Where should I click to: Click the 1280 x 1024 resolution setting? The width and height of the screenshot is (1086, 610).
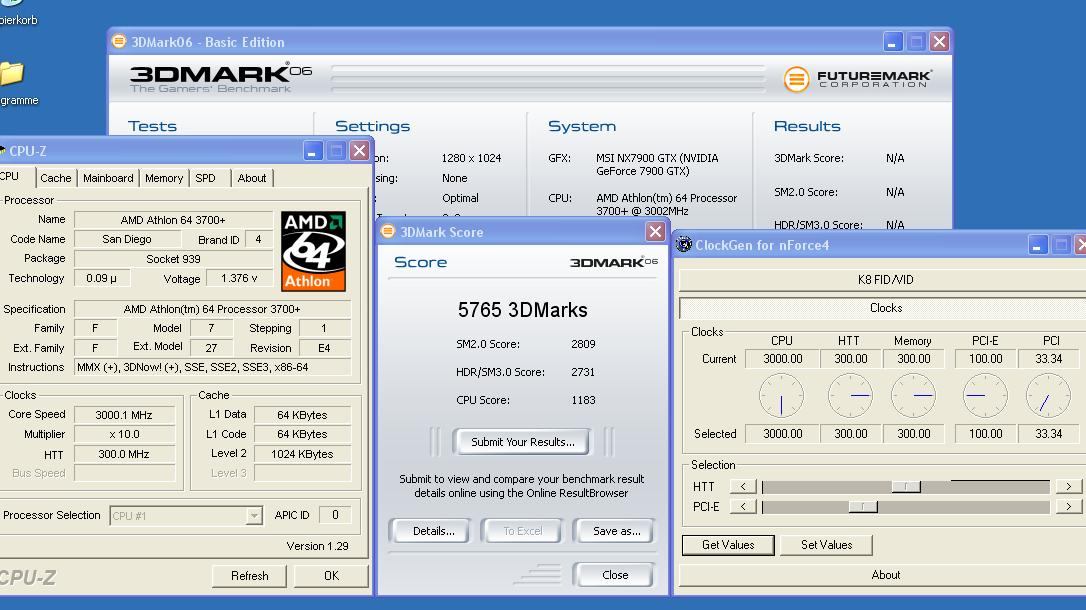coord(471,158)
